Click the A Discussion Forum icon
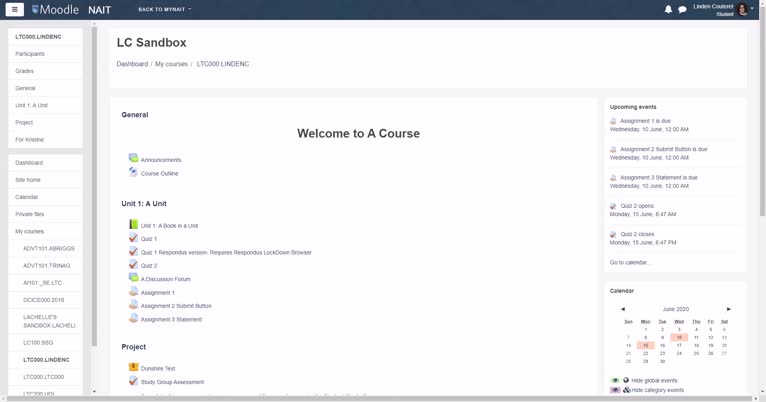This screenshot has height=402, width=766. point(133,277)
